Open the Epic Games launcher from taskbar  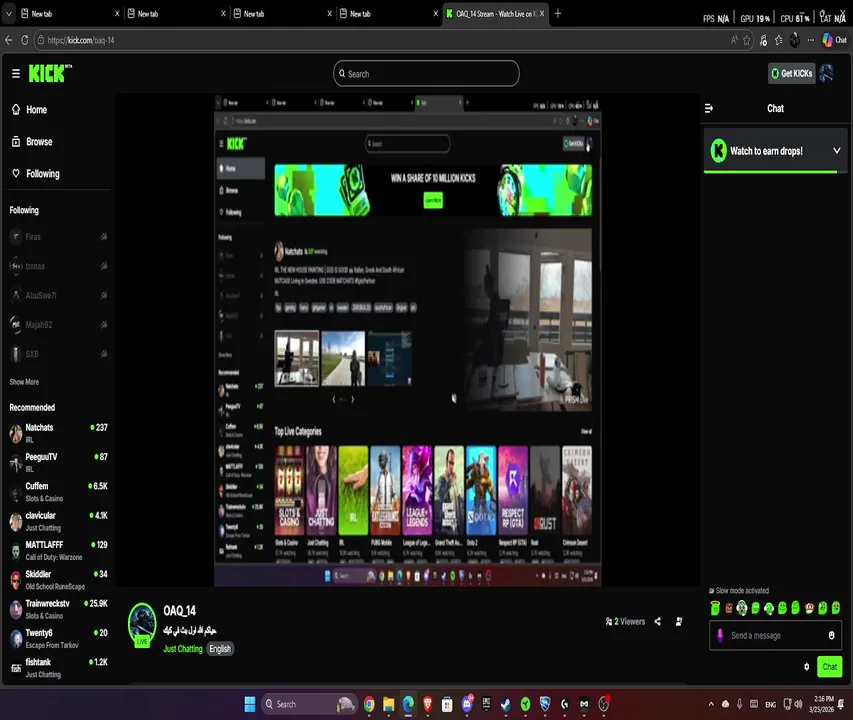pos(486,704)
